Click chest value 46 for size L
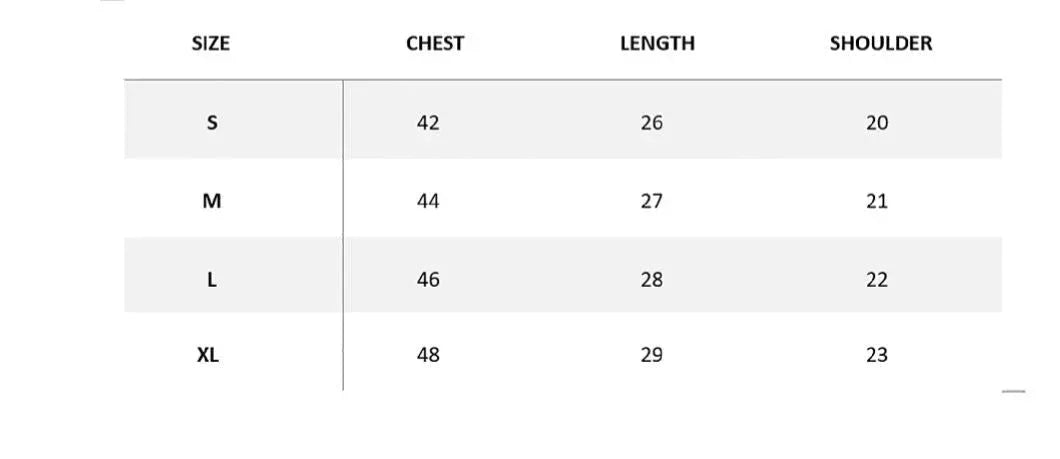 [x=428, y=280]
